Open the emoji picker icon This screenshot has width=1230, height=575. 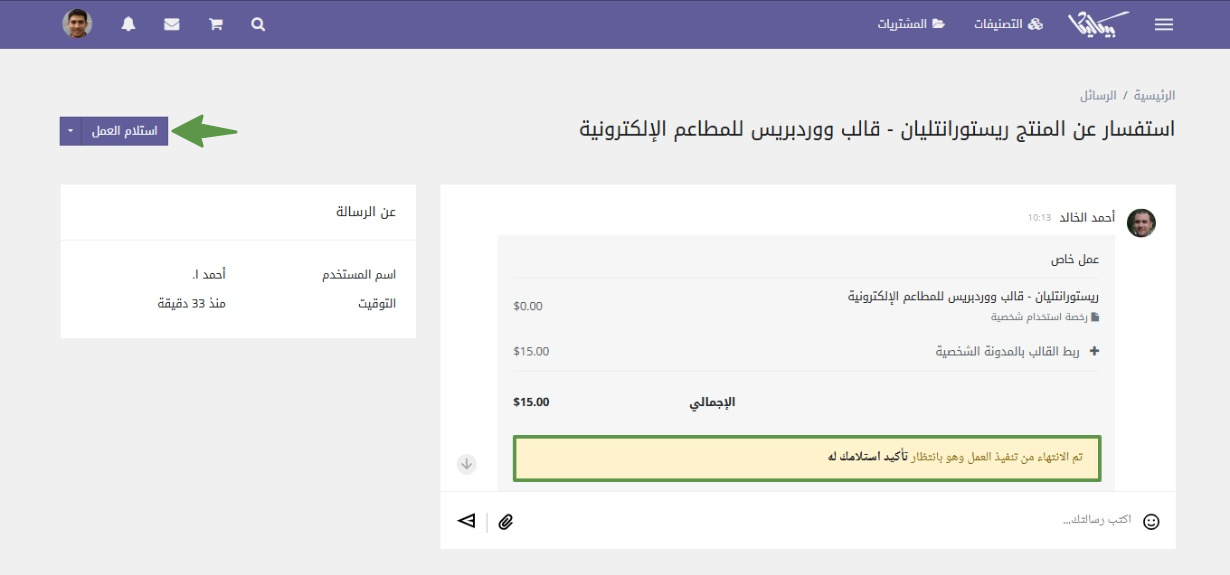(1151, 521)
